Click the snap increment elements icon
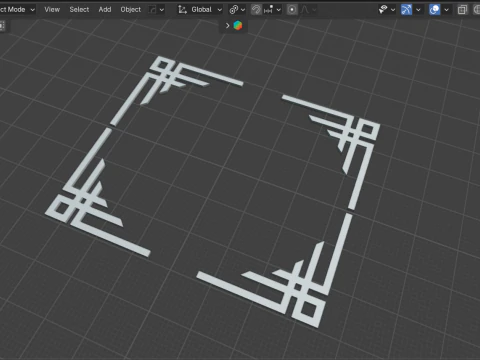The height and width of the screenshot is (360, 480). point(268,10)
